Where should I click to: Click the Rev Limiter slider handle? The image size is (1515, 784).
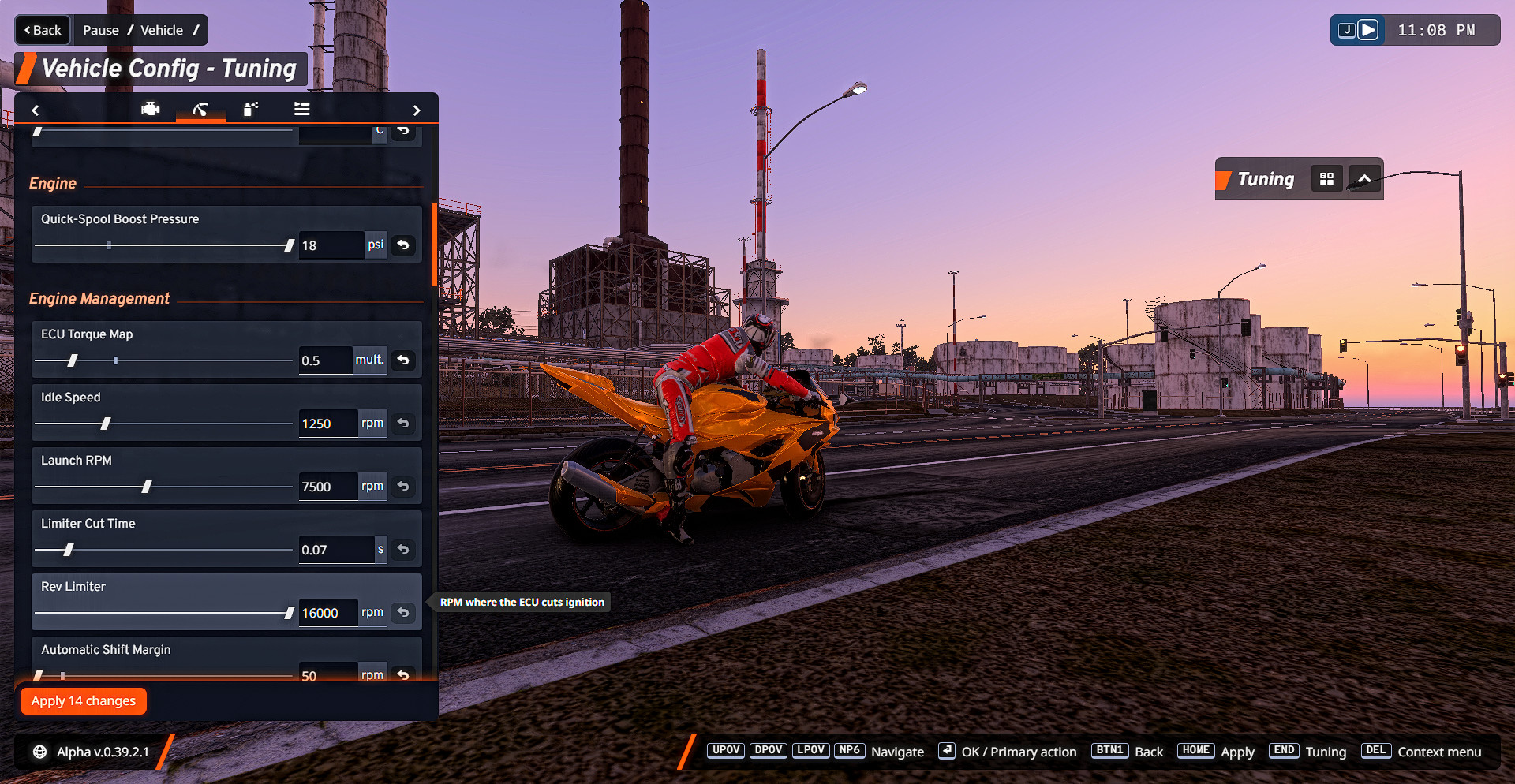tap(290, 613)
